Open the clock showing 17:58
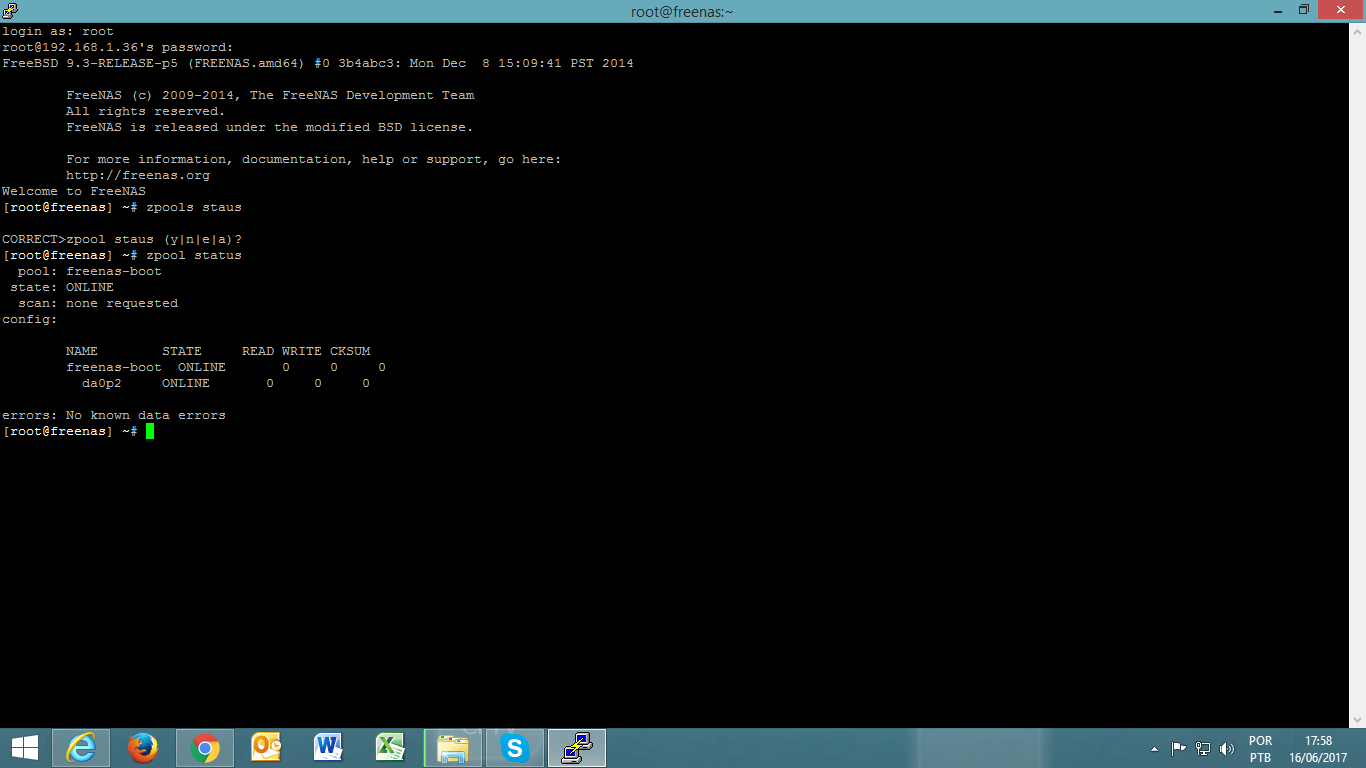 coord(1318,749)
